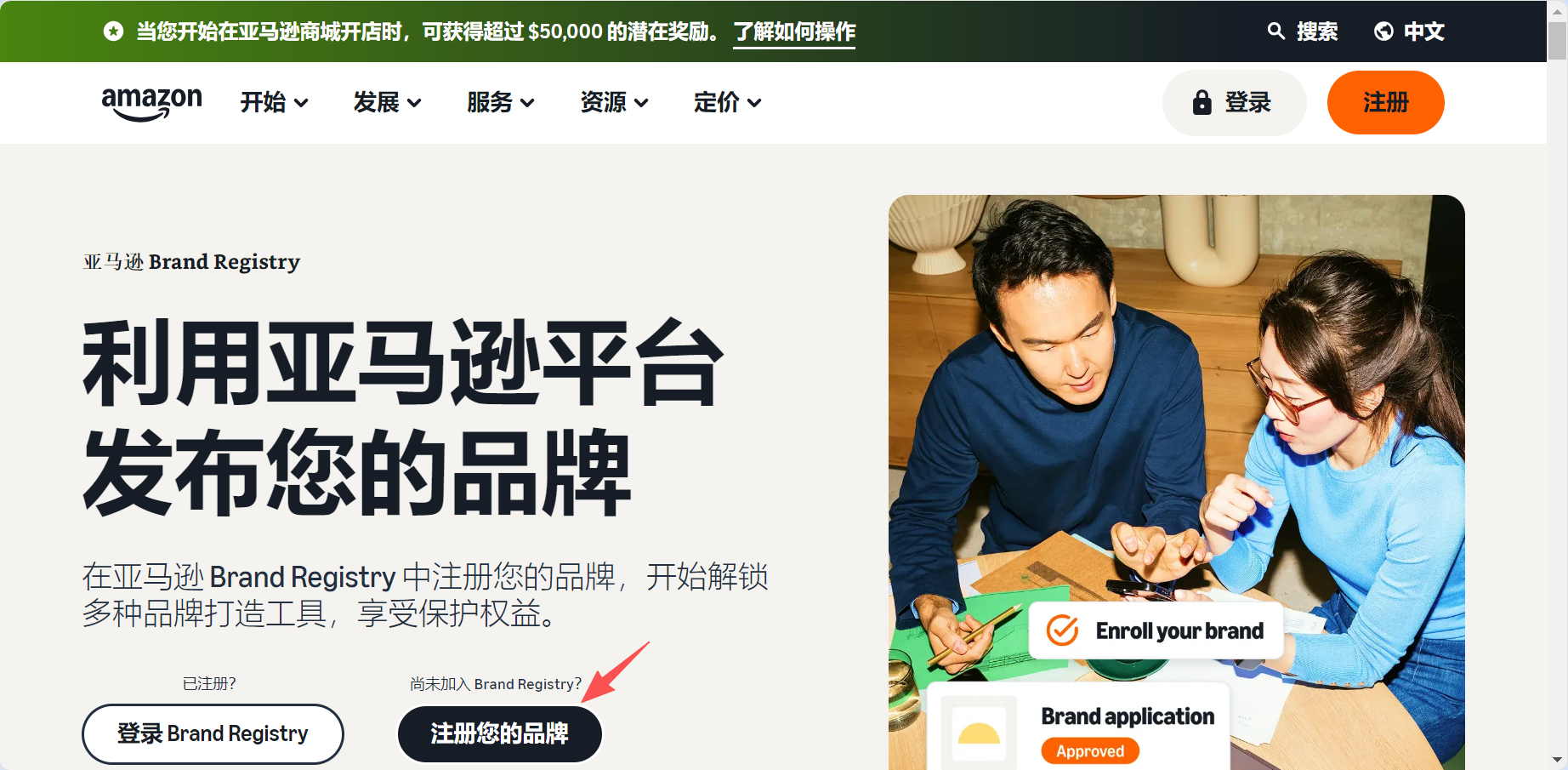Open the 资源 navigation menu
Image resolution: width=1568 pixels, height=770 pixels.
[x=614, y=102]
